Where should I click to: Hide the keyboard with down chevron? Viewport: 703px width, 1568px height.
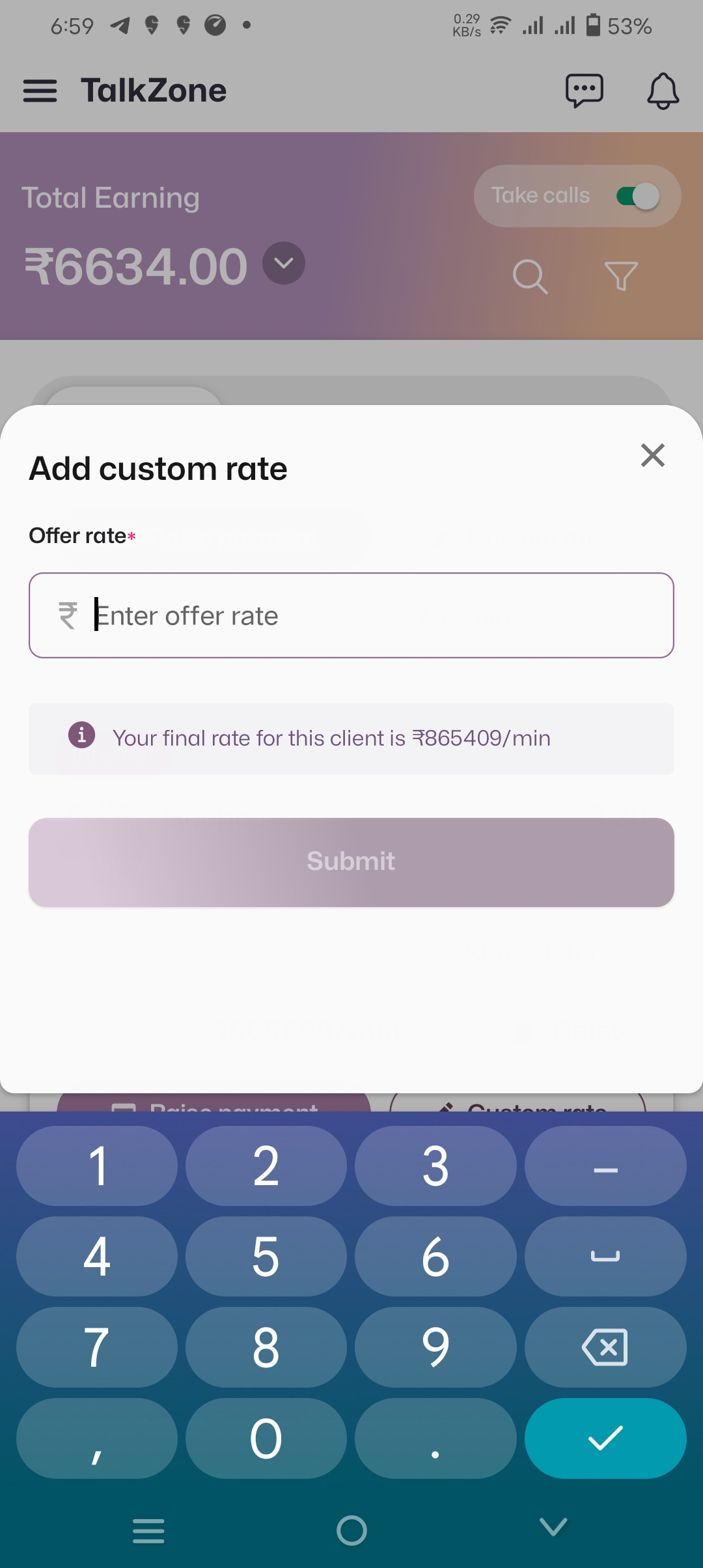[x=553, y=1527]
